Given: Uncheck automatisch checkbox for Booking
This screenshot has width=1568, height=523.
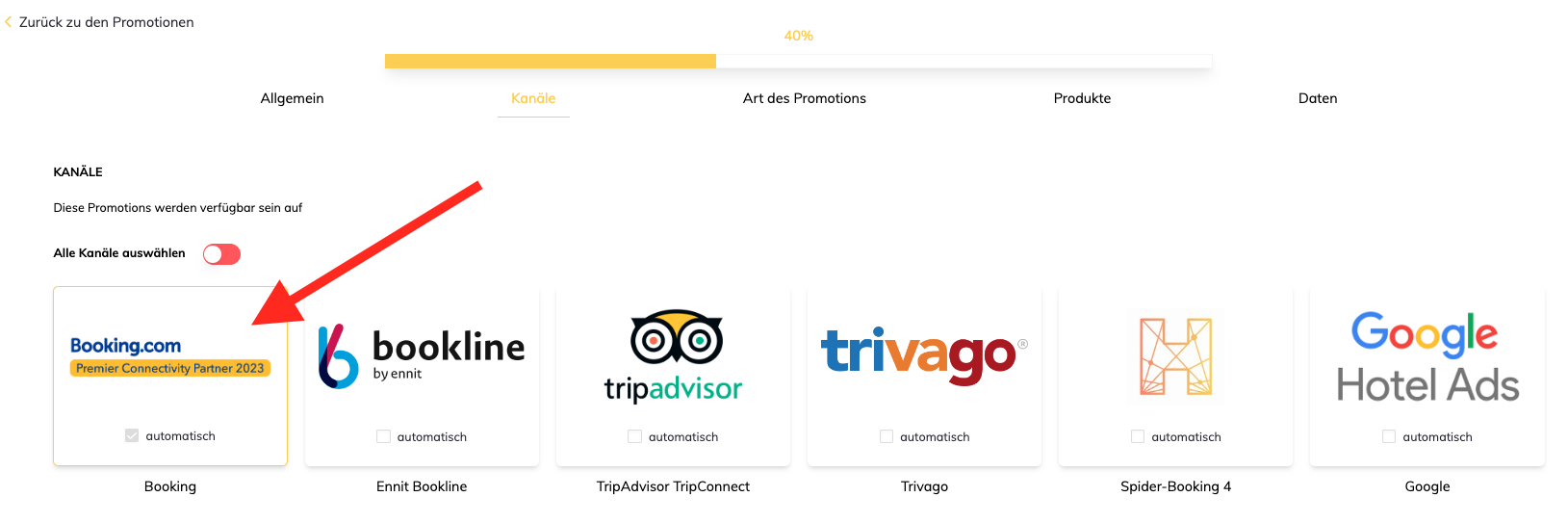Looking at the screenshot, I should pyautogui.click(x=132, y=435).
